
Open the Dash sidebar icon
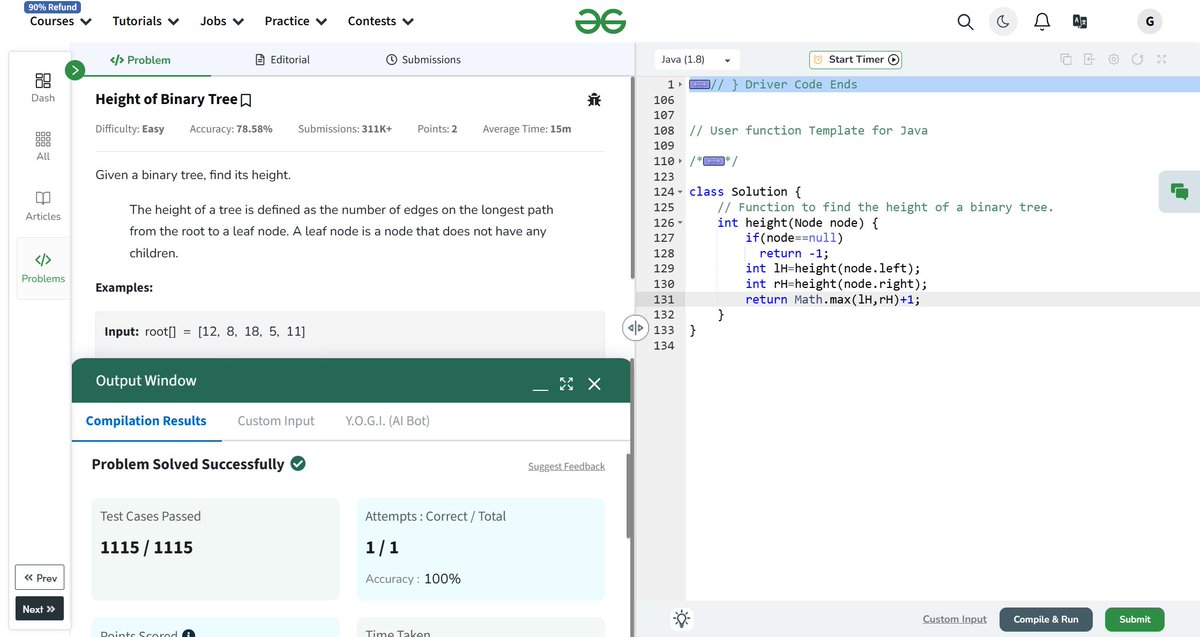[x=43, y=87]
